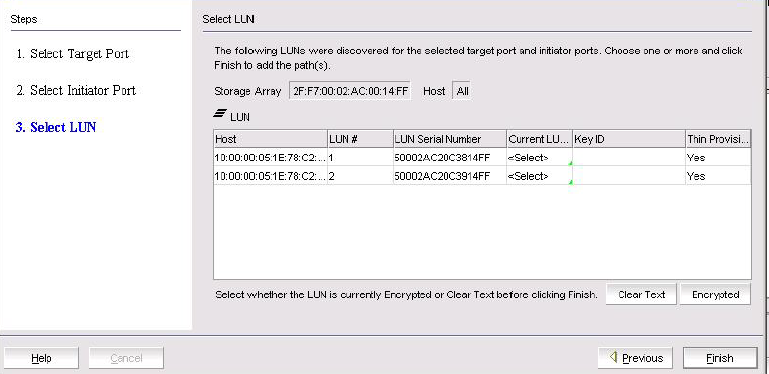Screen dimensions: 769x374
Task: Click the Storage Array address field
Action: coord(350,91)
